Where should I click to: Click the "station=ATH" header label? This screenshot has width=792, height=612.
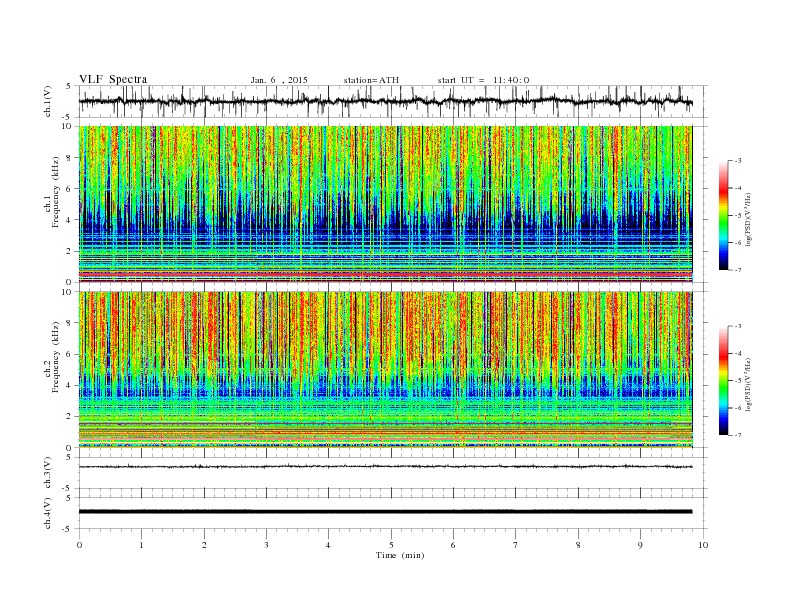click(x=371, y=80)
